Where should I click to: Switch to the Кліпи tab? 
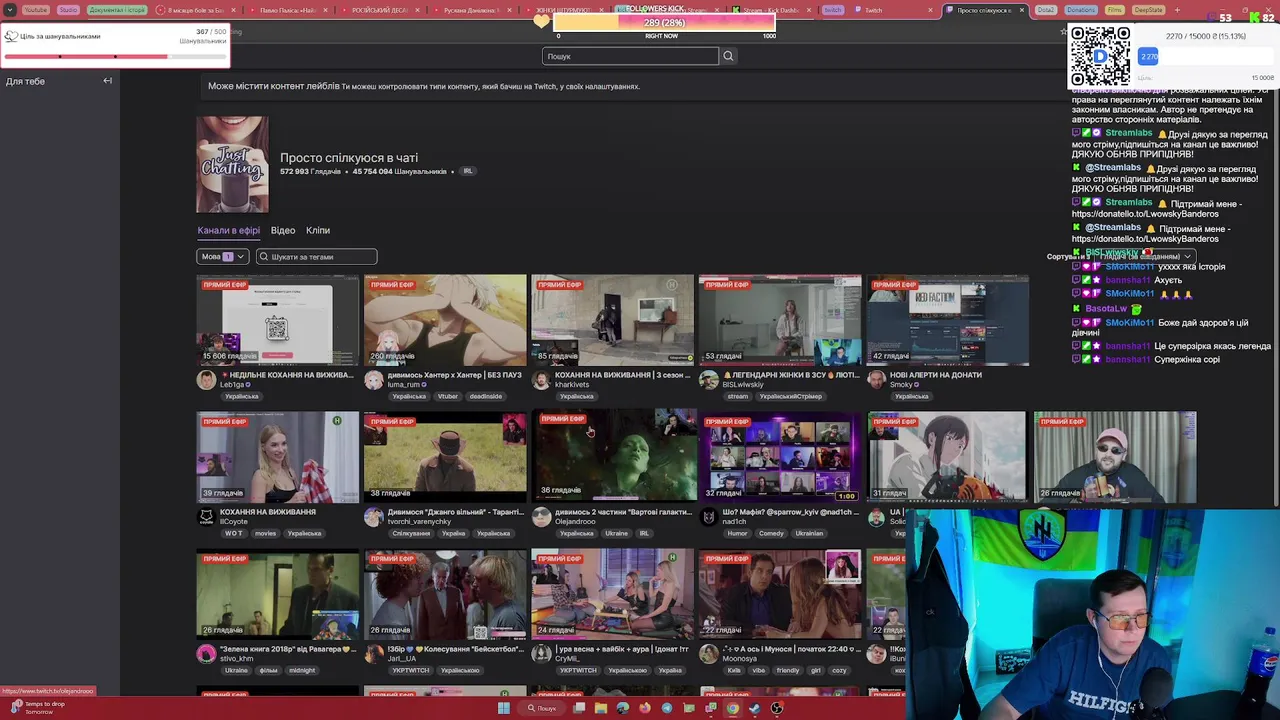pyautogui.click(x=318, y=231)
